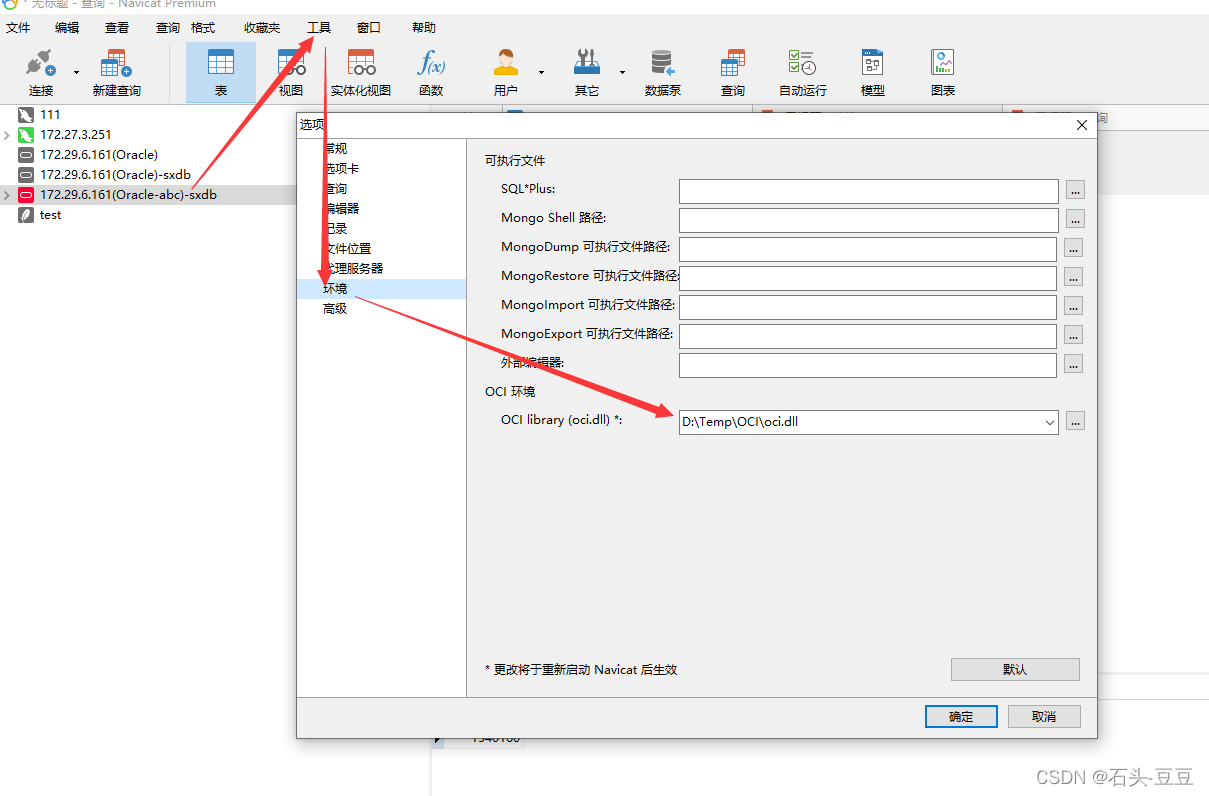Open the Format (格式) menu
Viewport: 1209px width, 796px height.
pyautogui.click(x=203, y=28)
